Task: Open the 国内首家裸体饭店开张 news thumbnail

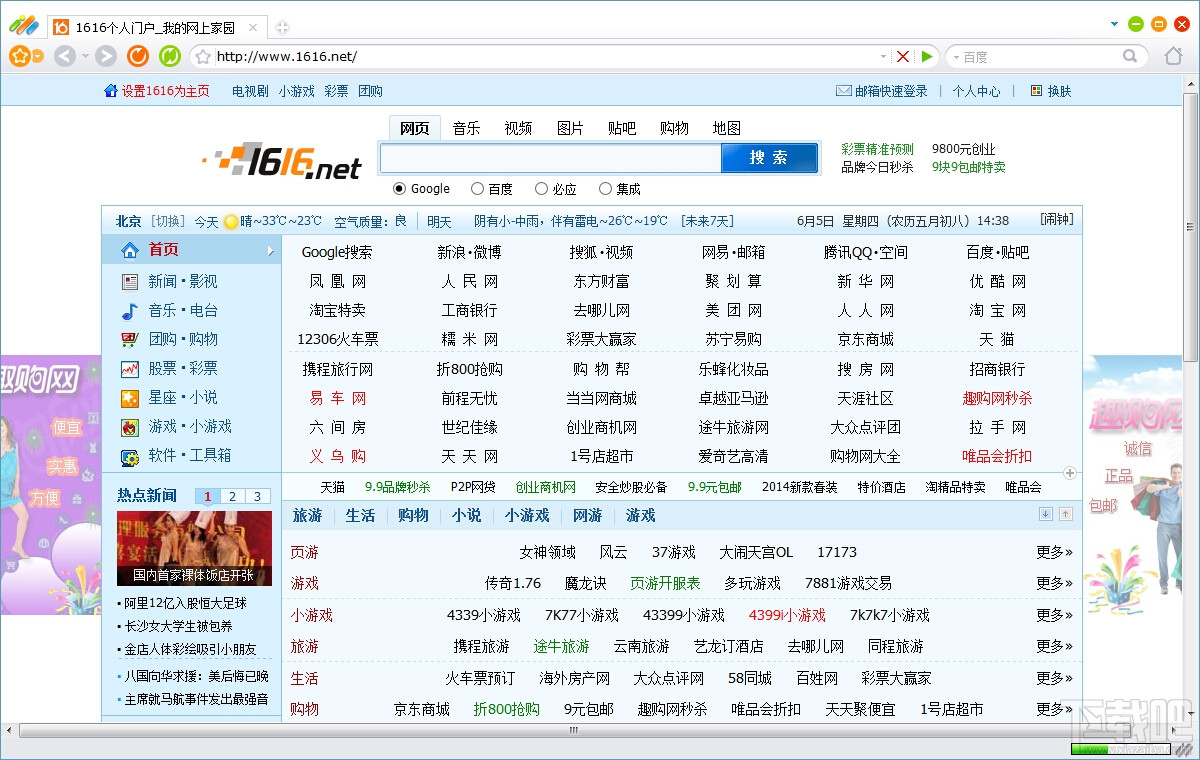Action: pyautogui.click(x=194, y=548)
